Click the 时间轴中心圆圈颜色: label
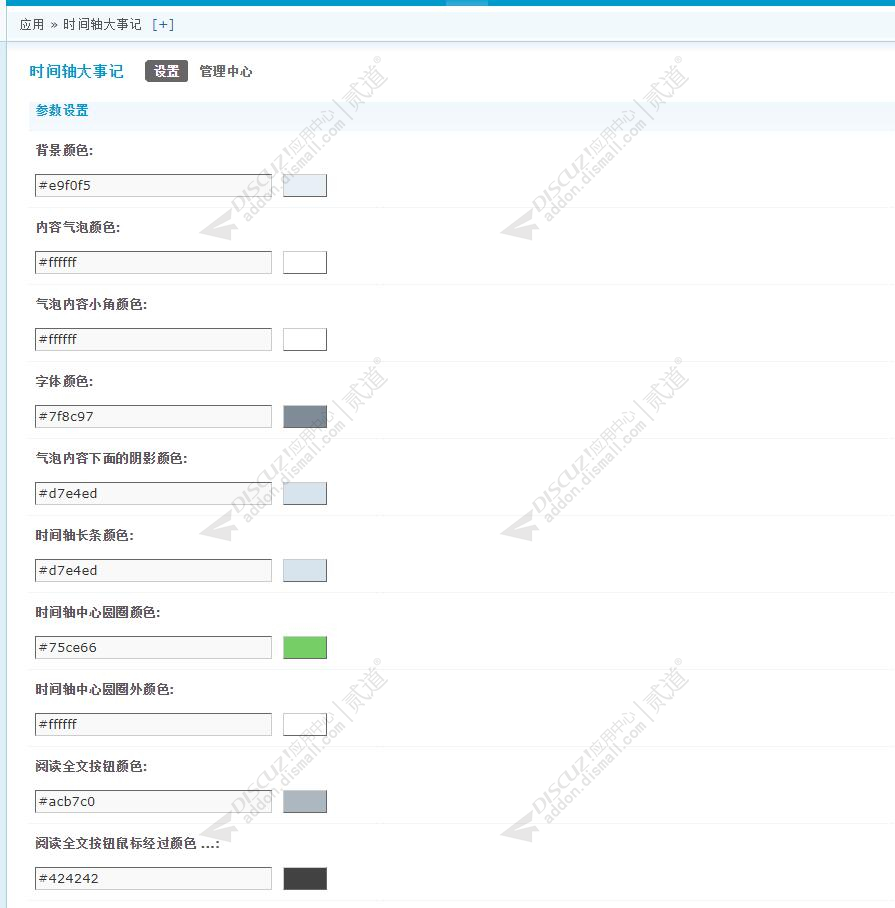Viewport: 895px width, 908px height. pos(98,613)
